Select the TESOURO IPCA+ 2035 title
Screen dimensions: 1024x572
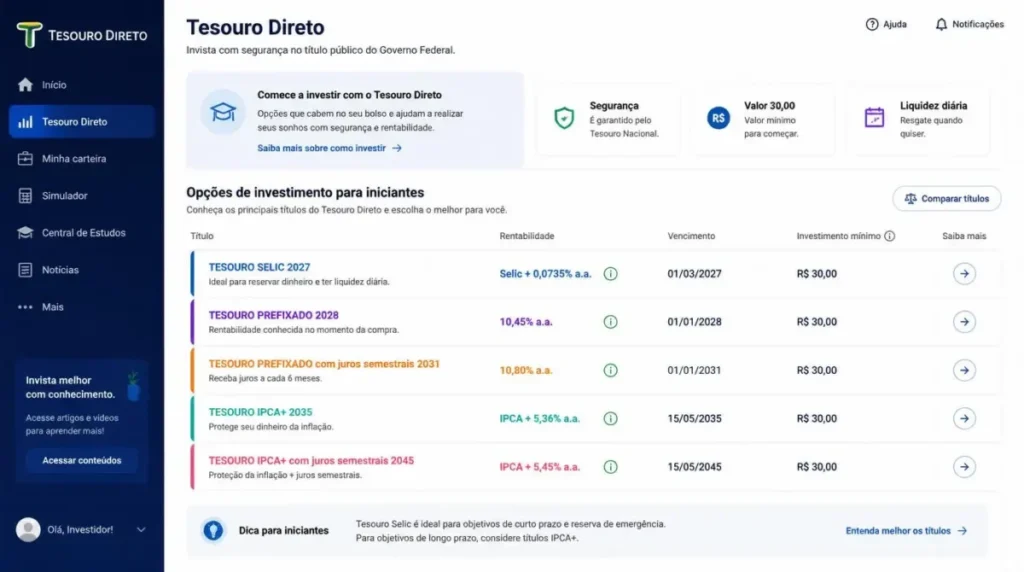pyautogui.click(x=261, y=412)
